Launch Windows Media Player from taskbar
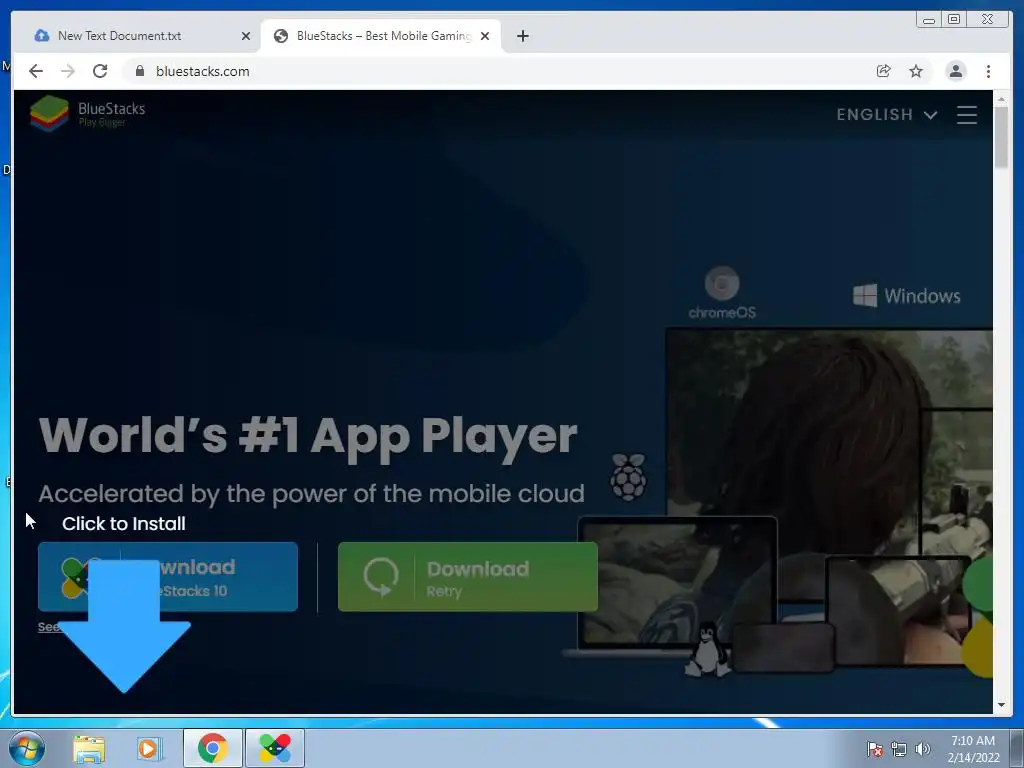Screen dimensions: 1024x768 (x=149, y=748)
